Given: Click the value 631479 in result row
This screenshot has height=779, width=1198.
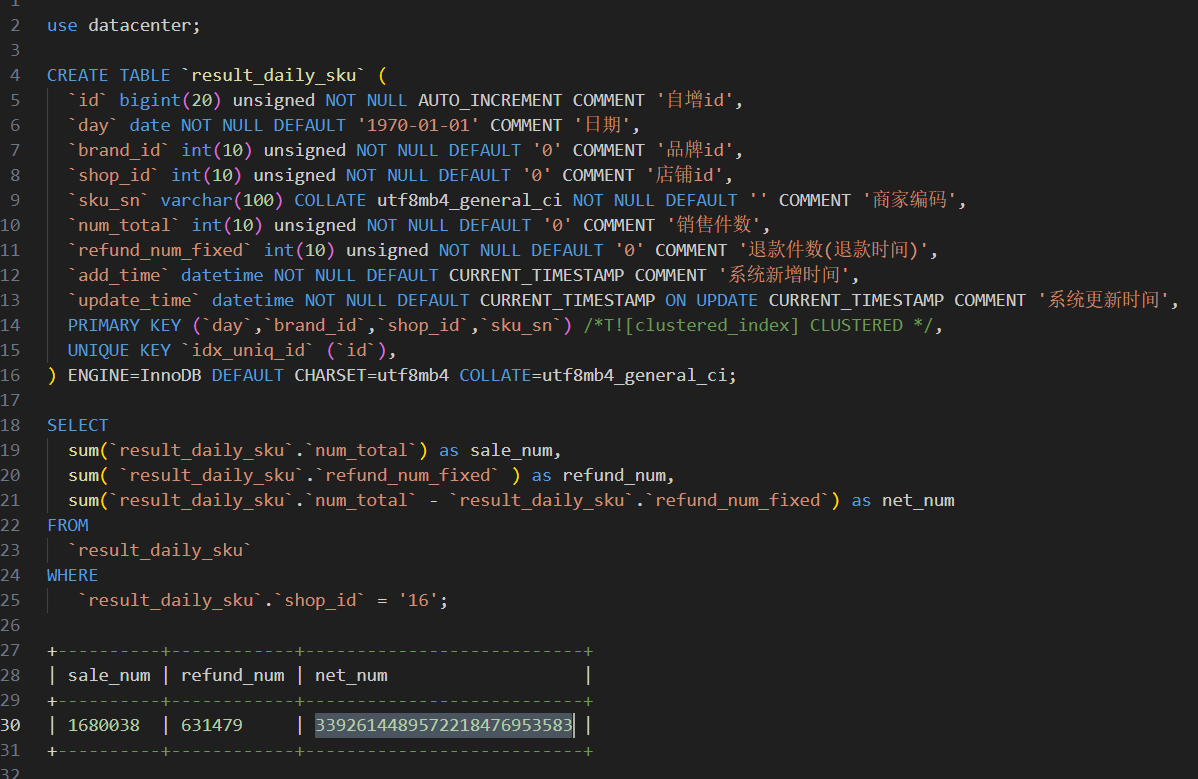Looking at the screenshot, I should [x=212, y=725].
